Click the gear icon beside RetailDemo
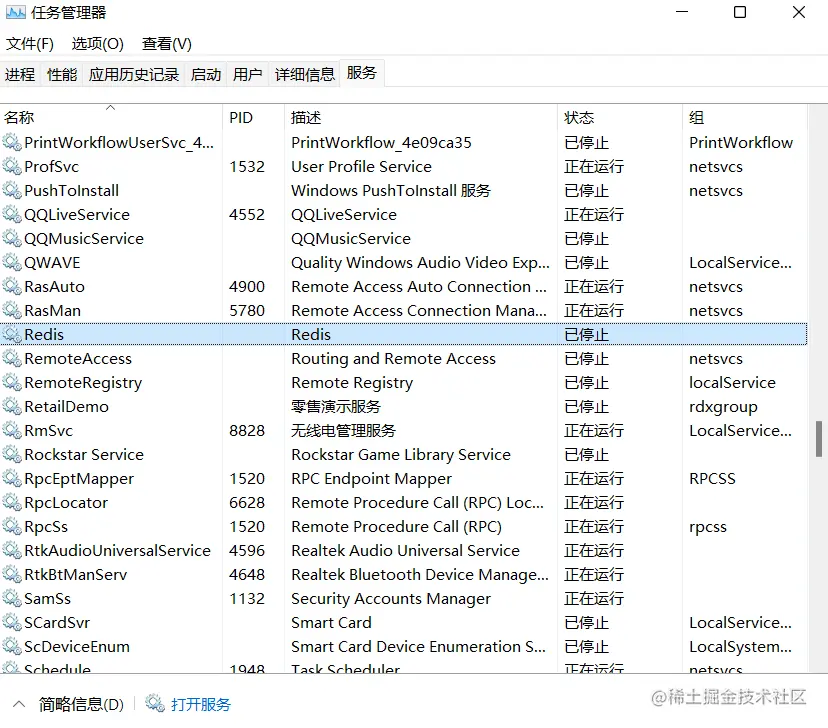This screenshot has width=828, height=728. pos(12,406)
